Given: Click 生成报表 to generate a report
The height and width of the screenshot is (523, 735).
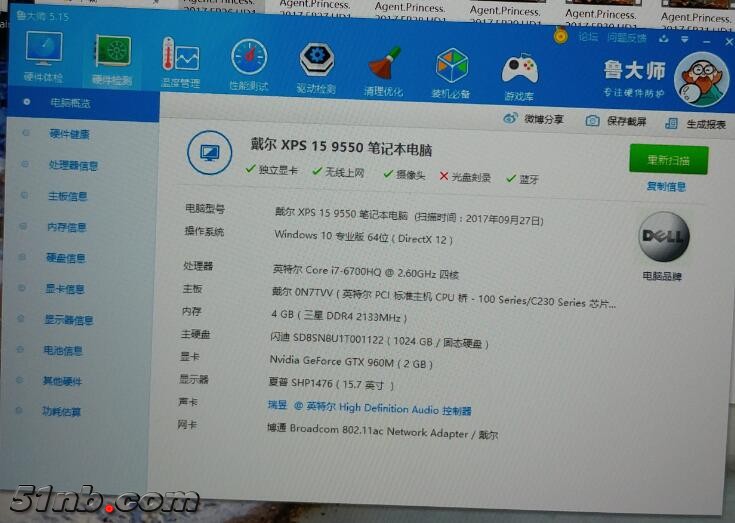Looking at the screenshot, I should (698, 124).
